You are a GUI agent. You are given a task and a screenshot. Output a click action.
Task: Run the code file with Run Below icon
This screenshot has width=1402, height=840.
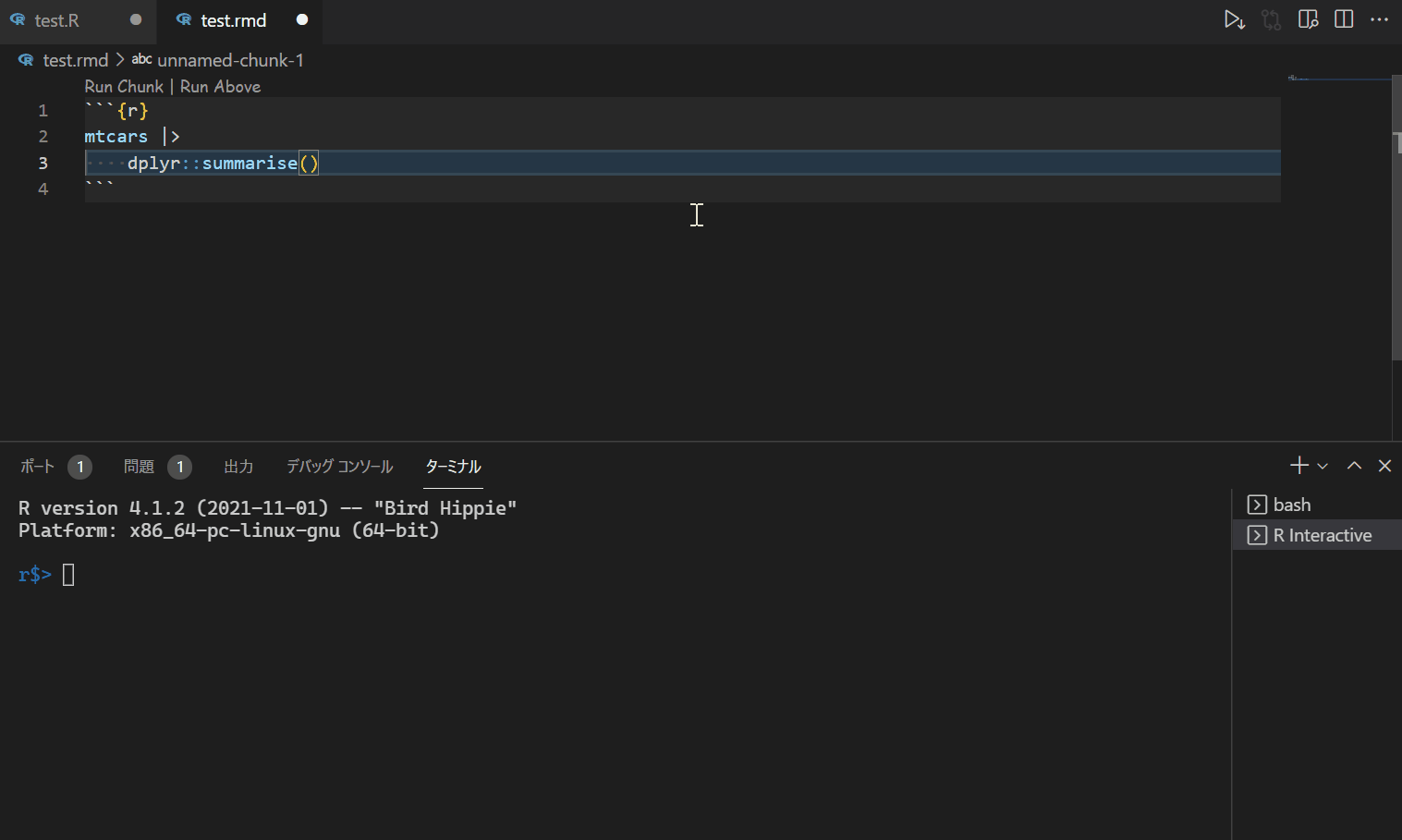[1236, 19]
